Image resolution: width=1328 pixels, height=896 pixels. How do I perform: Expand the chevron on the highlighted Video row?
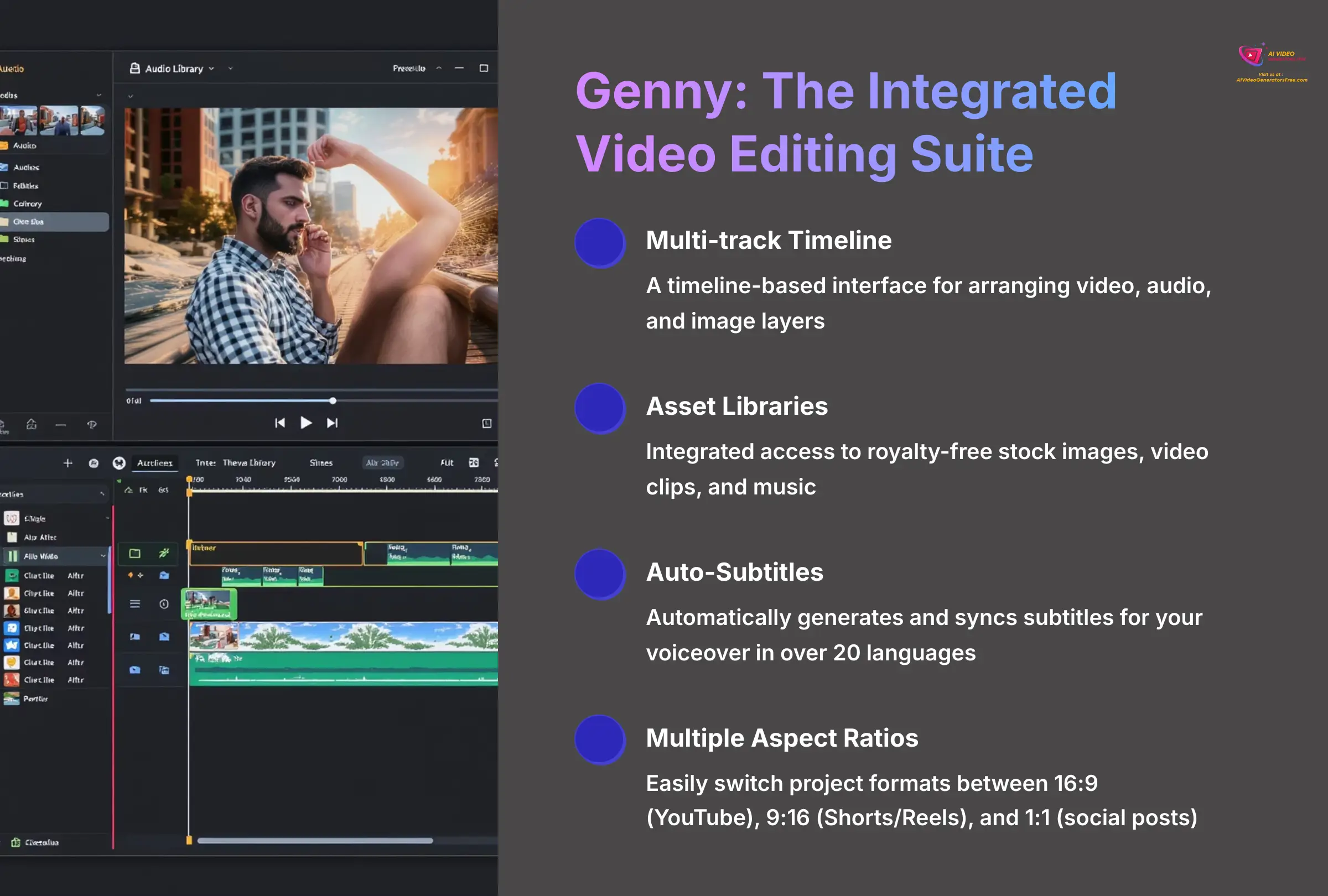click(x=103, y=556)
